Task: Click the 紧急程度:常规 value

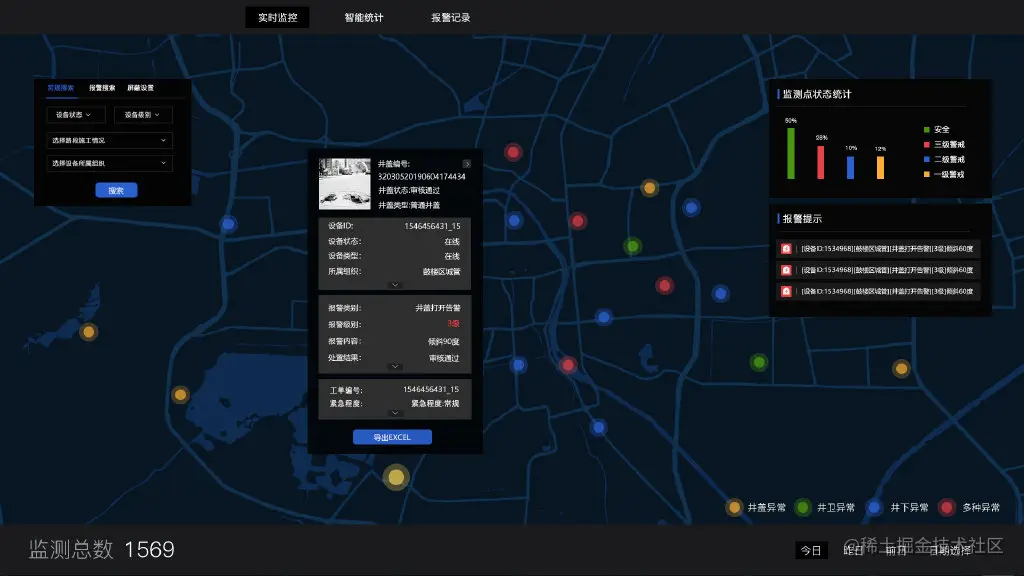Action: (435, 404)
